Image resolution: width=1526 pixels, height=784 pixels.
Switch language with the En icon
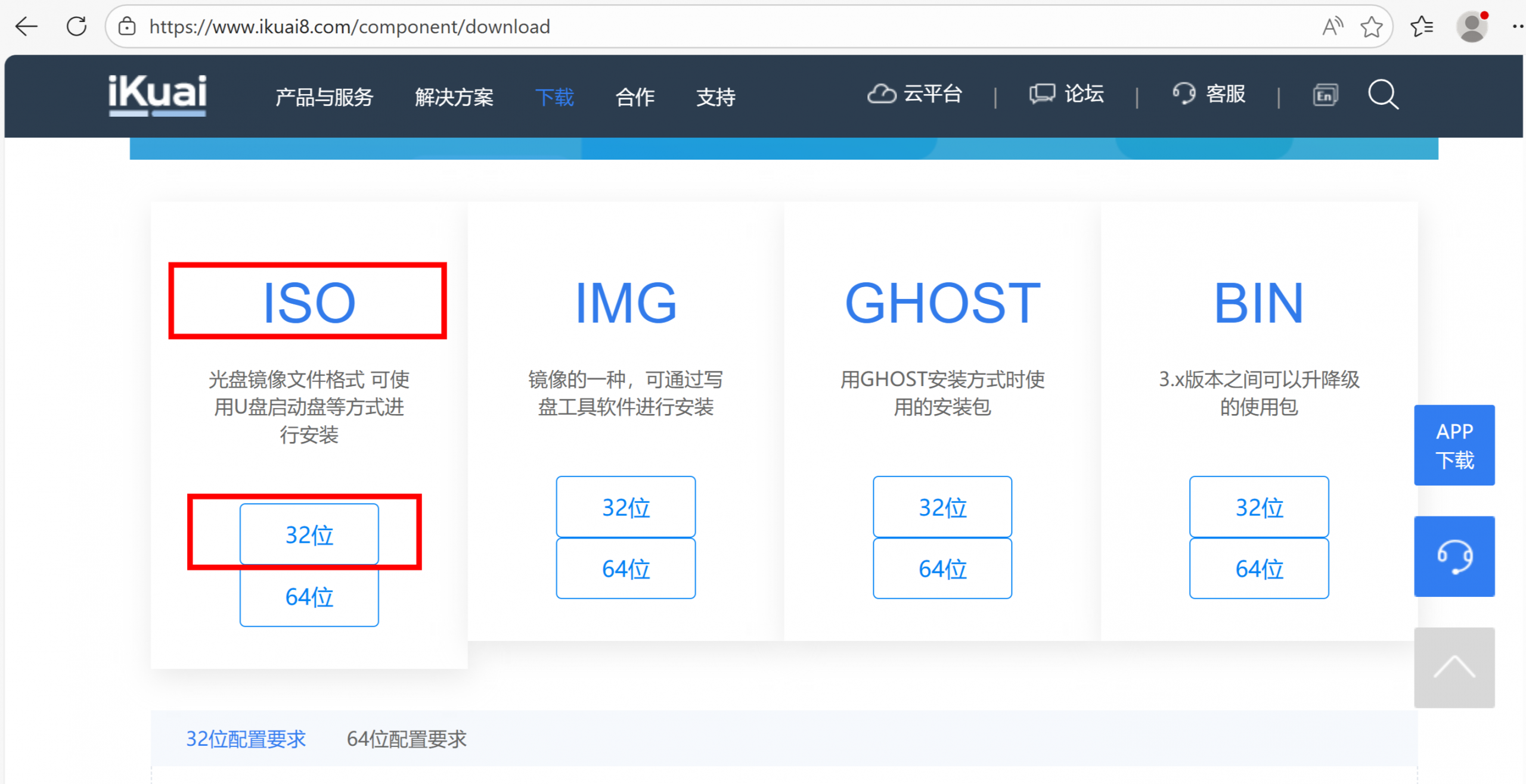(1325, 95)
